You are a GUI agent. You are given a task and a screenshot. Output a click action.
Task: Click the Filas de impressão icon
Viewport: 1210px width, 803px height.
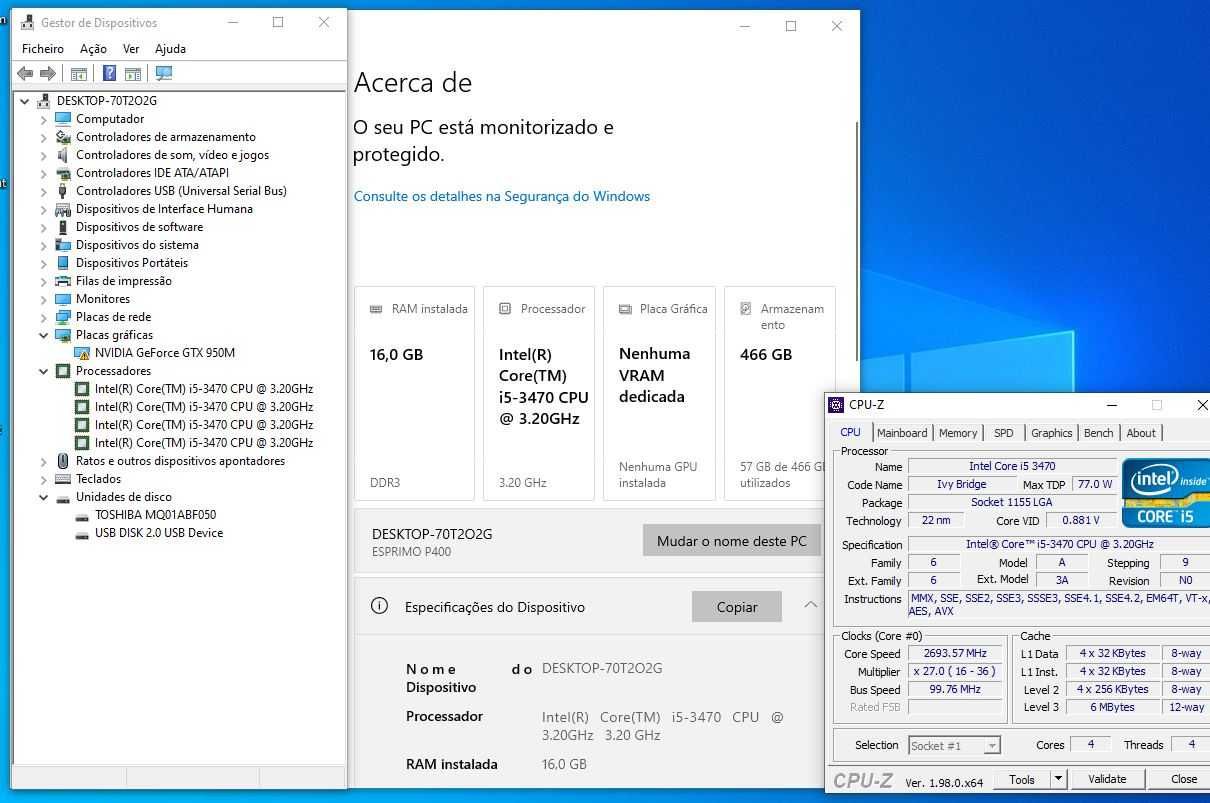pyautogui.click(x=63, y=281)
